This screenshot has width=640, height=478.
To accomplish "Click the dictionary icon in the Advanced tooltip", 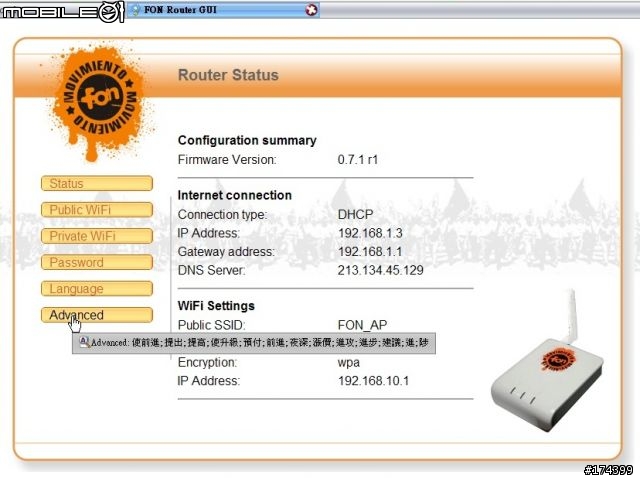I will tap(84, 342).
